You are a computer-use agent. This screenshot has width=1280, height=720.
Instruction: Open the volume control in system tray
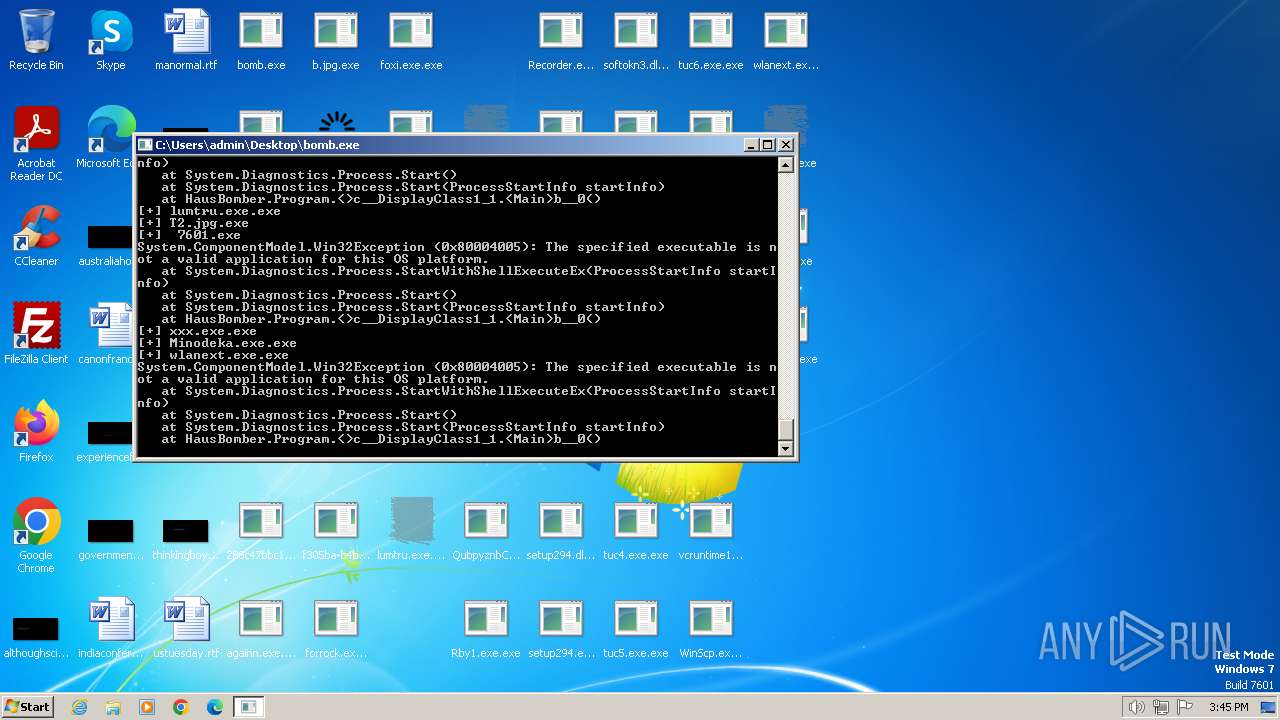[1137, 707]
